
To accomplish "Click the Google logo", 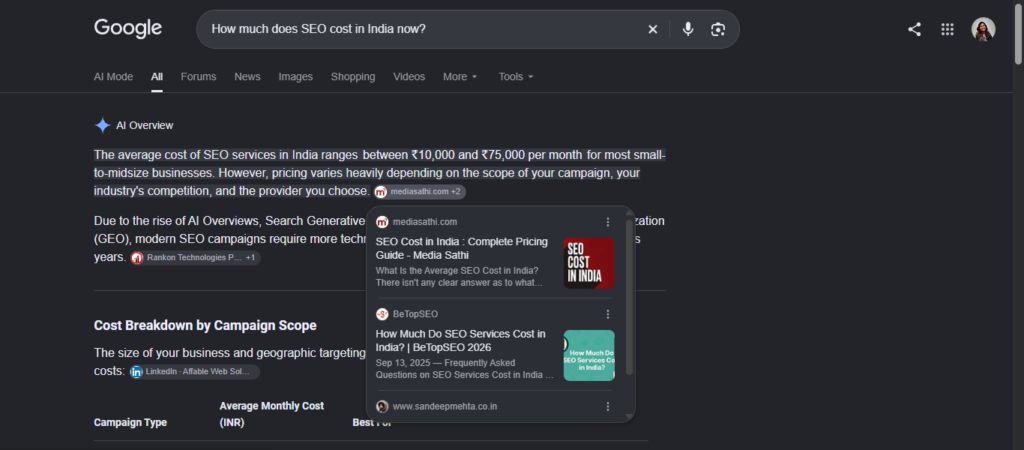I will tap(128, 29).
